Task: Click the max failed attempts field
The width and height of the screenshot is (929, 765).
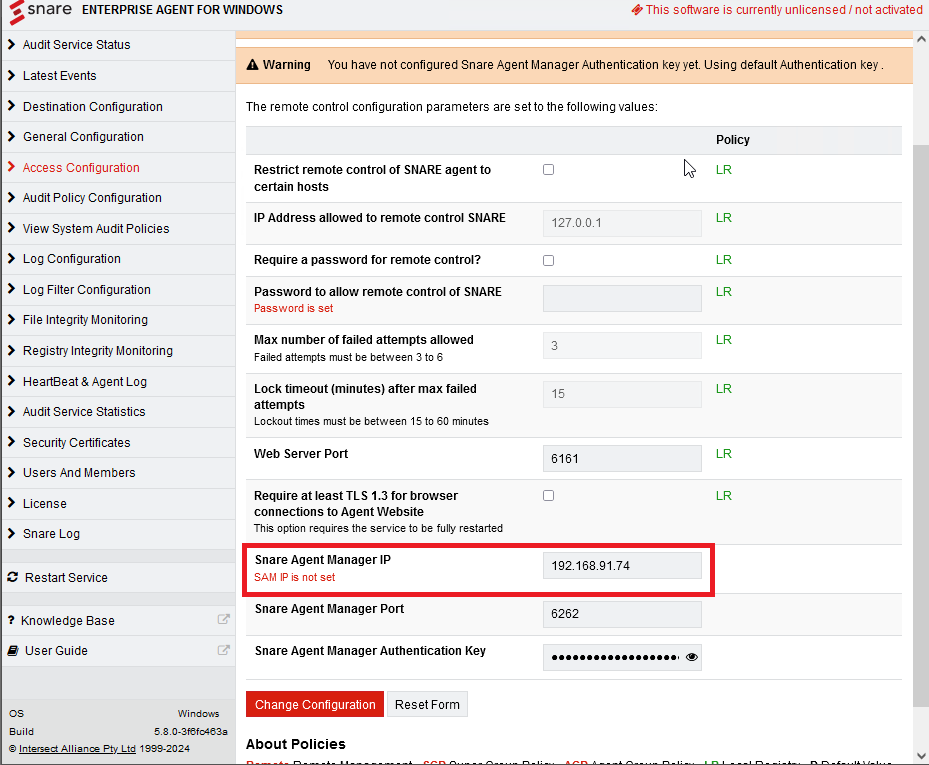Action: (622, 345)
